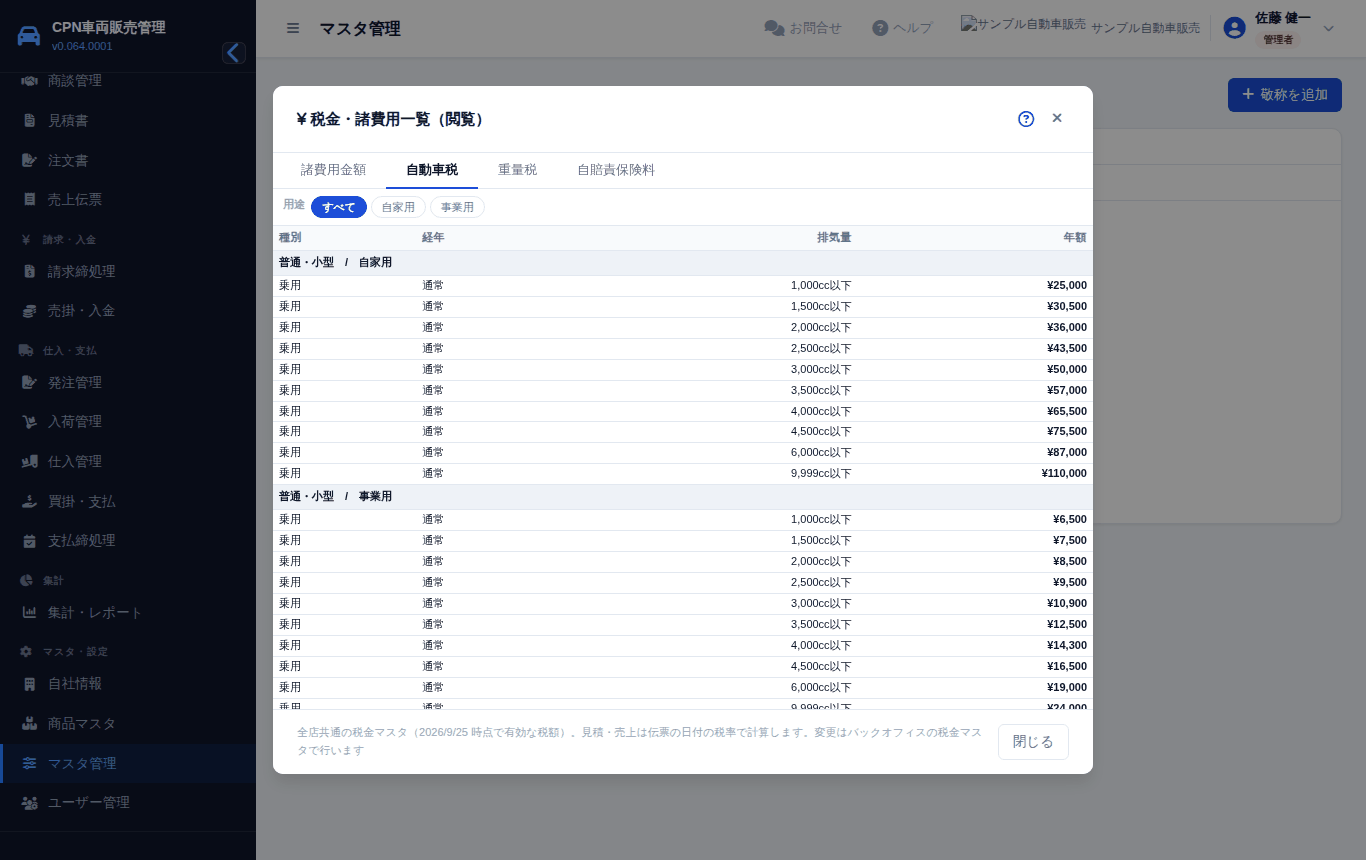Click the 排気量 column header
Image resolution: width=1366 pixels, height=860 pixels.
coord(834,238)
